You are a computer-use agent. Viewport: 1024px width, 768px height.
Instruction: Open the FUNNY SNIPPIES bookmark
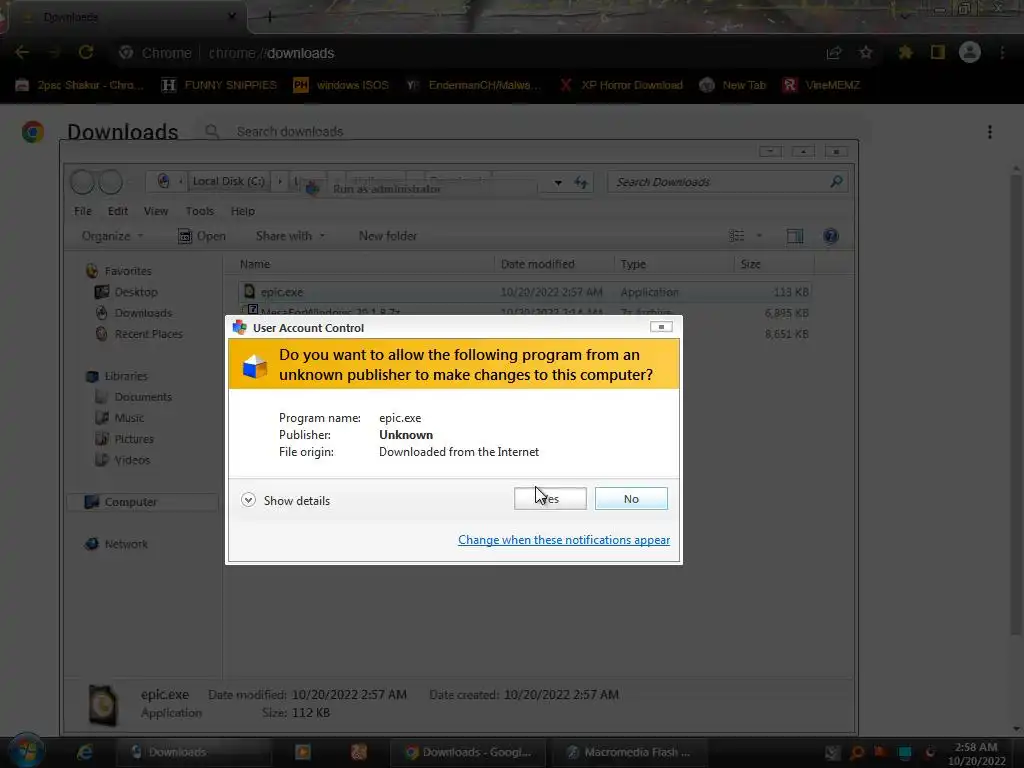[x=219, y=85]
